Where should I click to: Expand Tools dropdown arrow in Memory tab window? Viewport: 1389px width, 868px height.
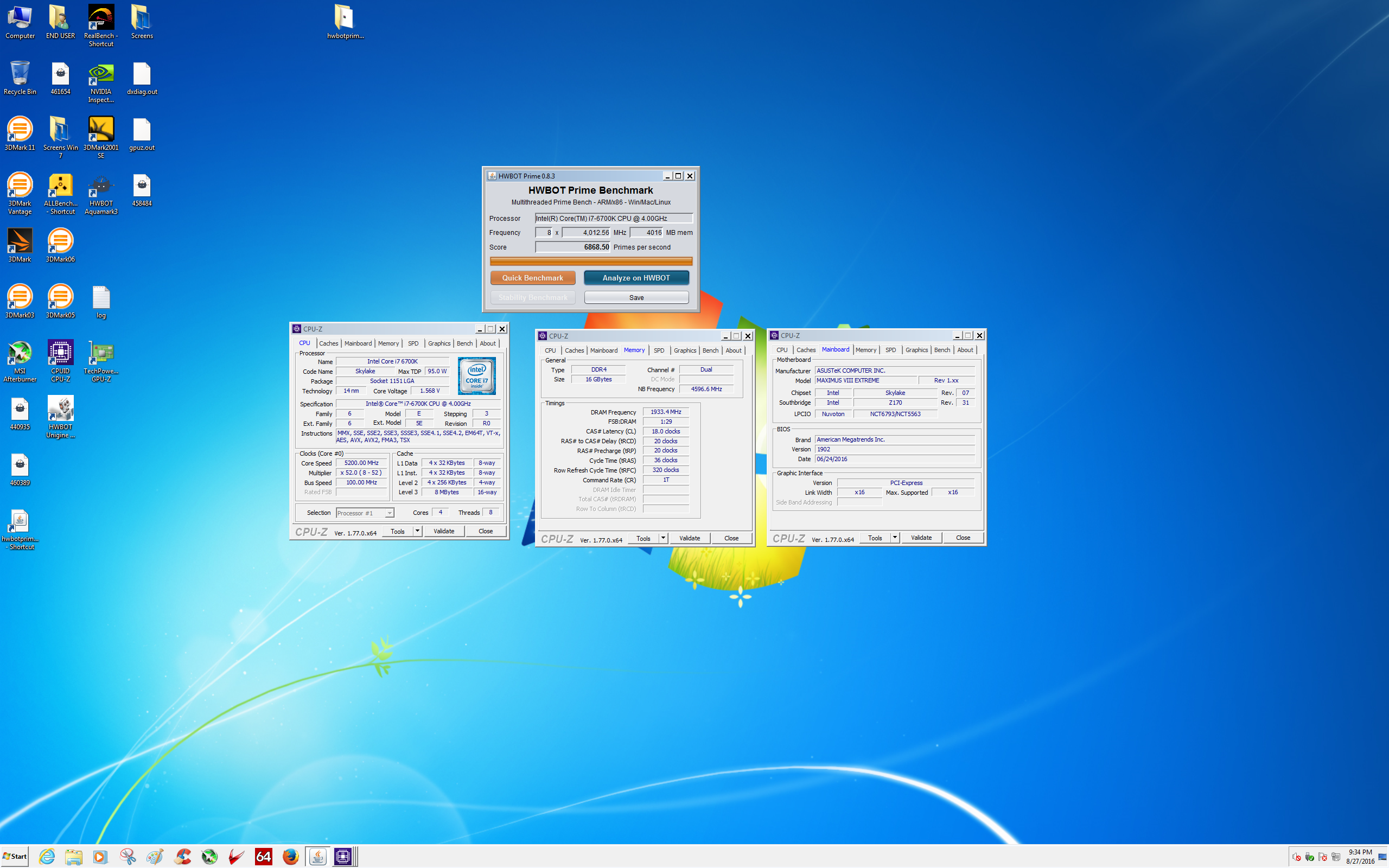(663, 538)
